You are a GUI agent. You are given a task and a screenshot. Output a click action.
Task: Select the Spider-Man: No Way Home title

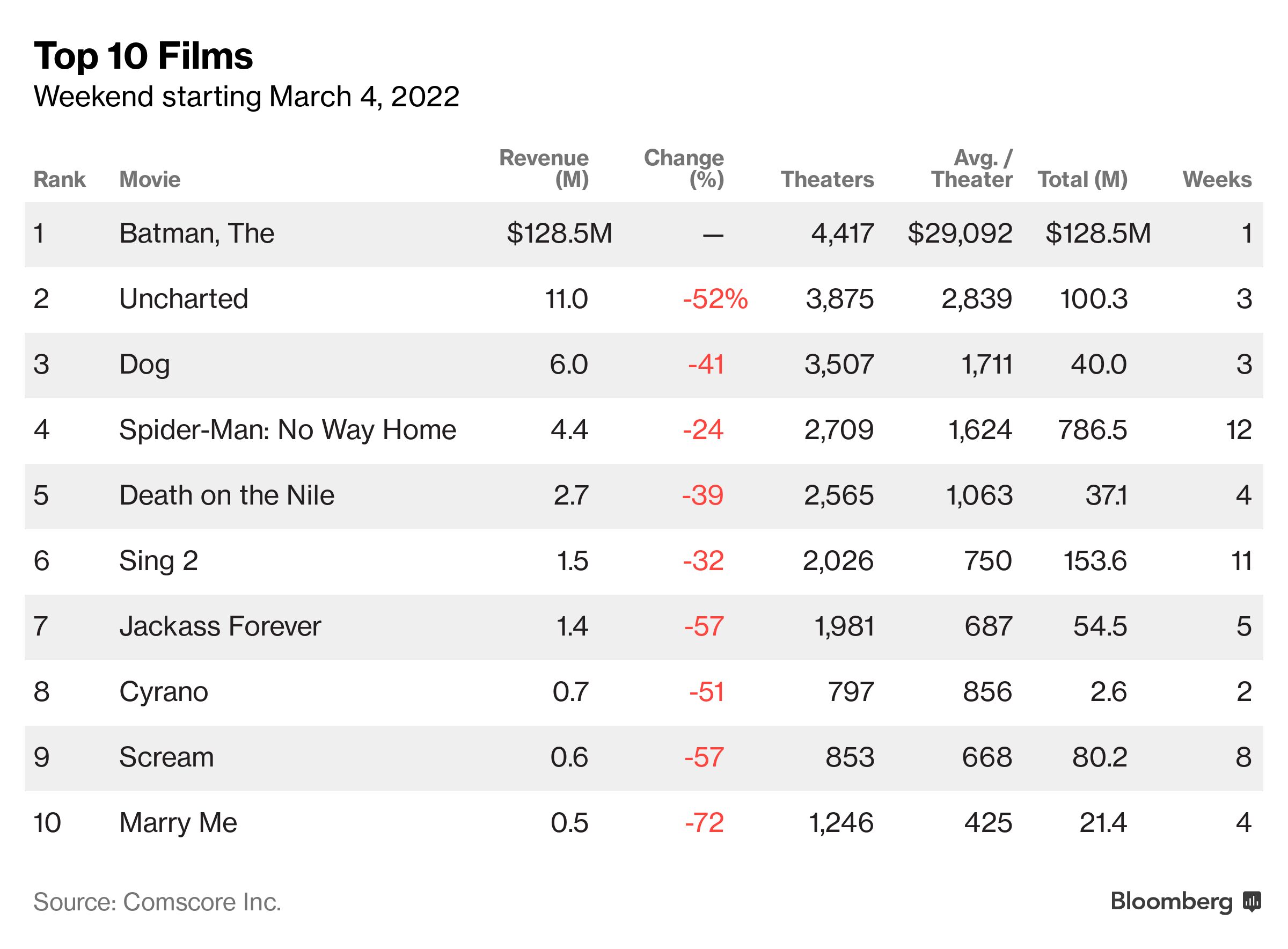287,430
